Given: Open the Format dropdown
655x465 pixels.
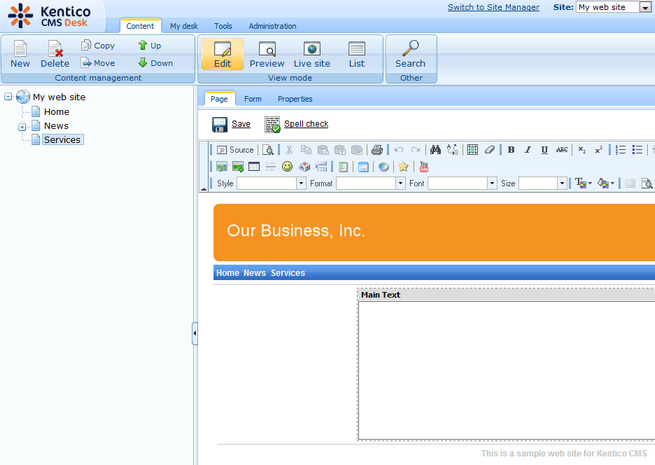Looking at the screenshot, I should coord(401,184).
